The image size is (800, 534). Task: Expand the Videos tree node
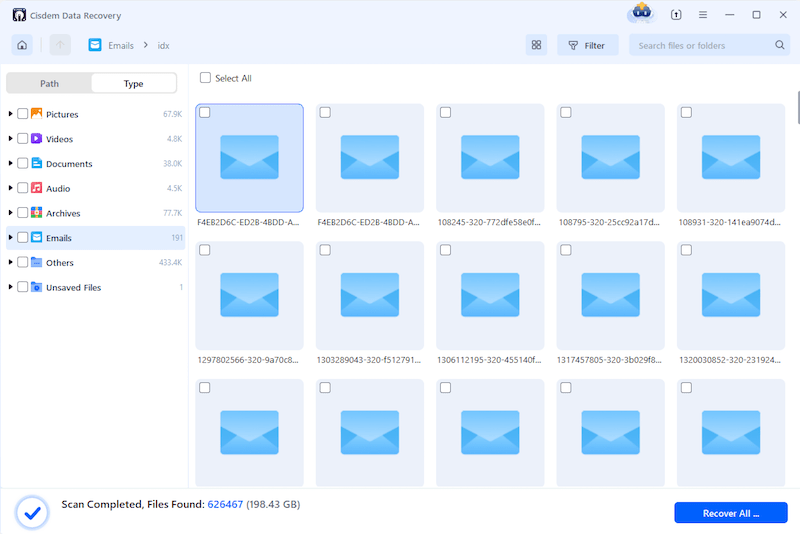click(10, 138)
